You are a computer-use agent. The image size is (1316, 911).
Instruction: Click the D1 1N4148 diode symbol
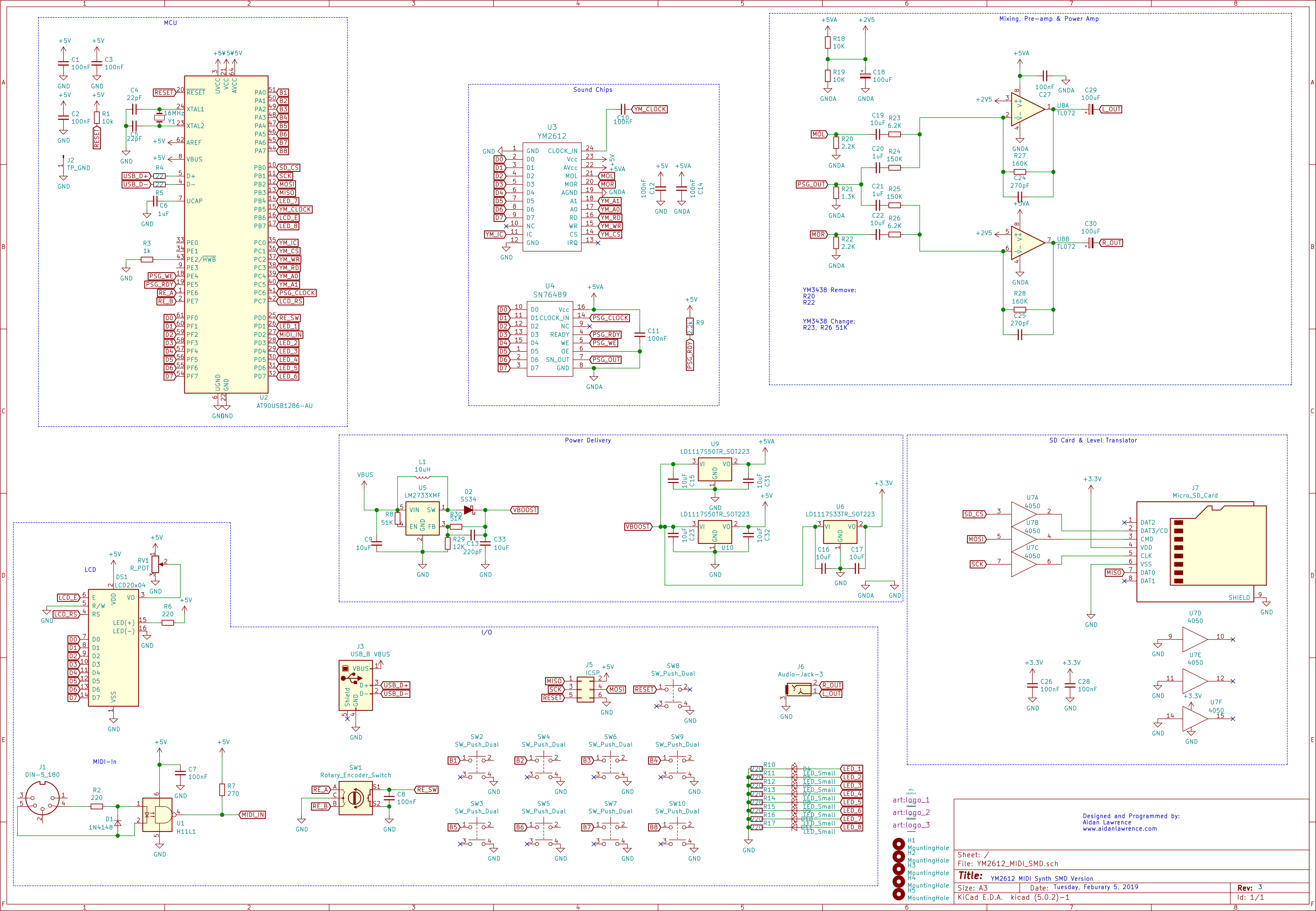[118, 822]
